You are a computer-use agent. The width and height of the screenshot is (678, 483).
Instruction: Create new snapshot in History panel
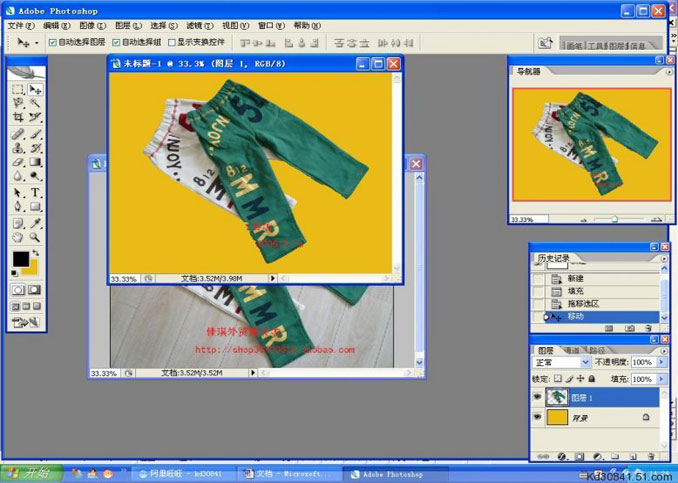(x=630, y=329)
